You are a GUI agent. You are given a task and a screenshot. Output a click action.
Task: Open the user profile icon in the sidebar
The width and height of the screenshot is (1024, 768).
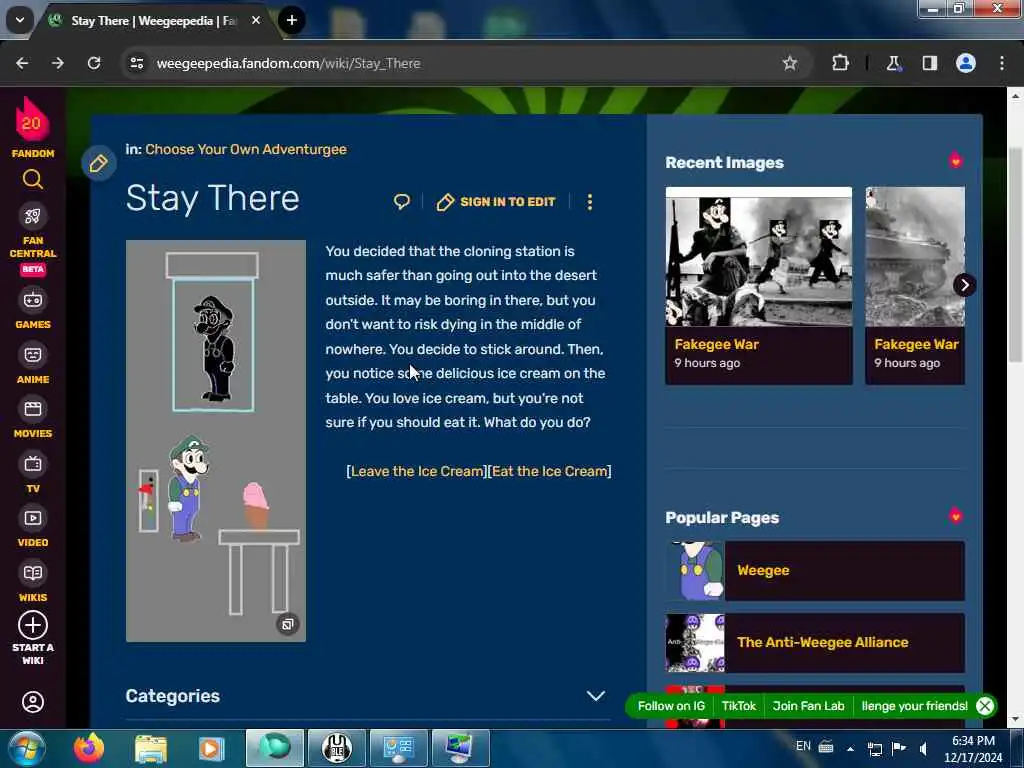pyautogui.click(x=33, y=702)
